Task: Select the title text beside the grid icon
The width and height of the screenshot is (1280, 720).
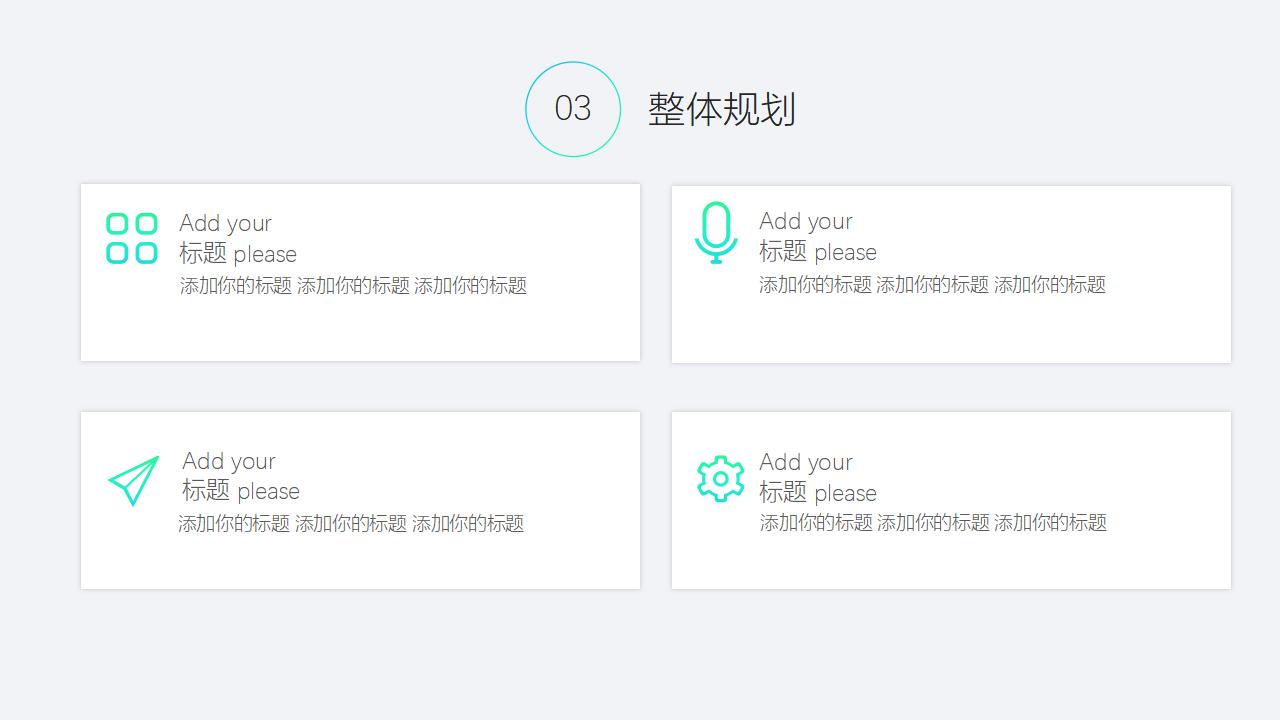Action: [x=238, y=238]
